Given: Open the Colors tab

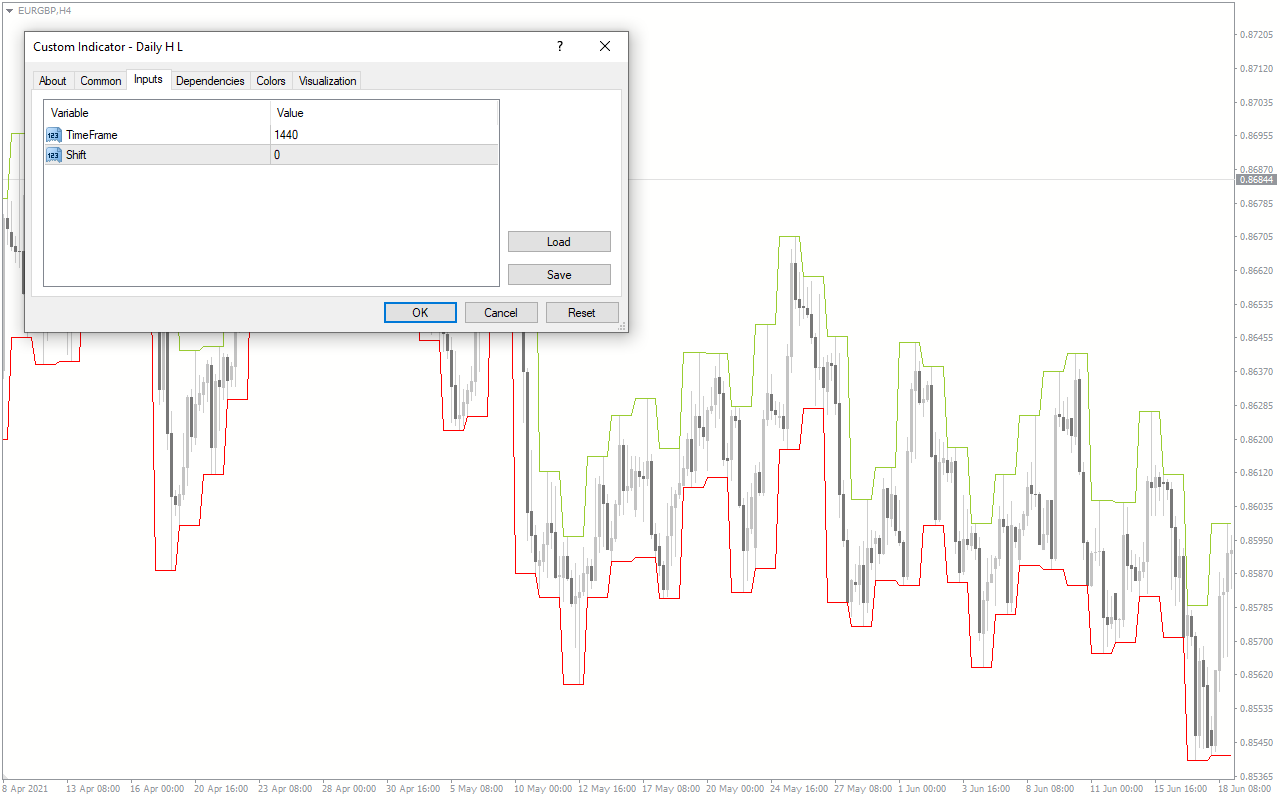Looking at the screenshot, I should coord(271,81).
